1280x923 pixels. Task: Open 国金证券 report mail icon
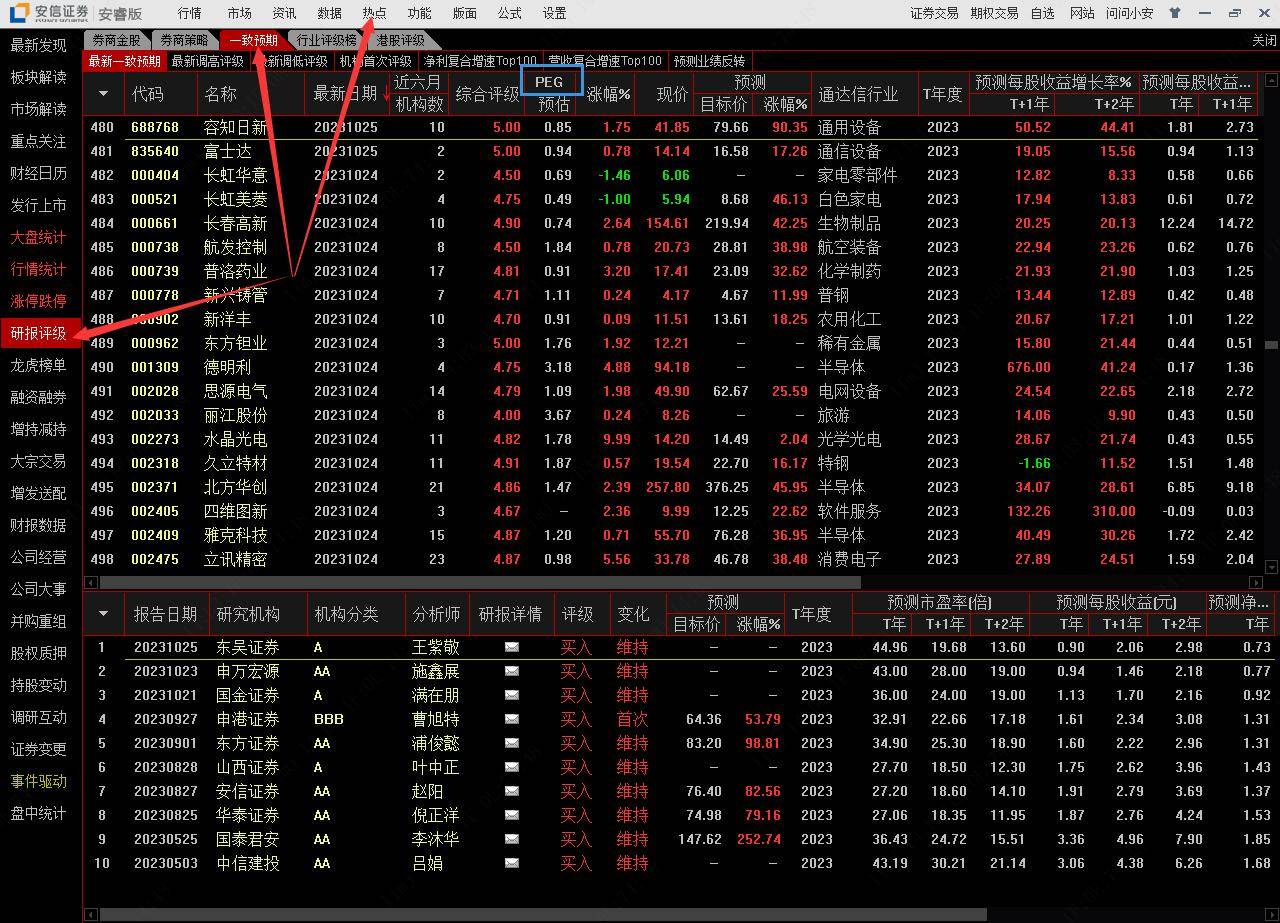coord(511,695)
